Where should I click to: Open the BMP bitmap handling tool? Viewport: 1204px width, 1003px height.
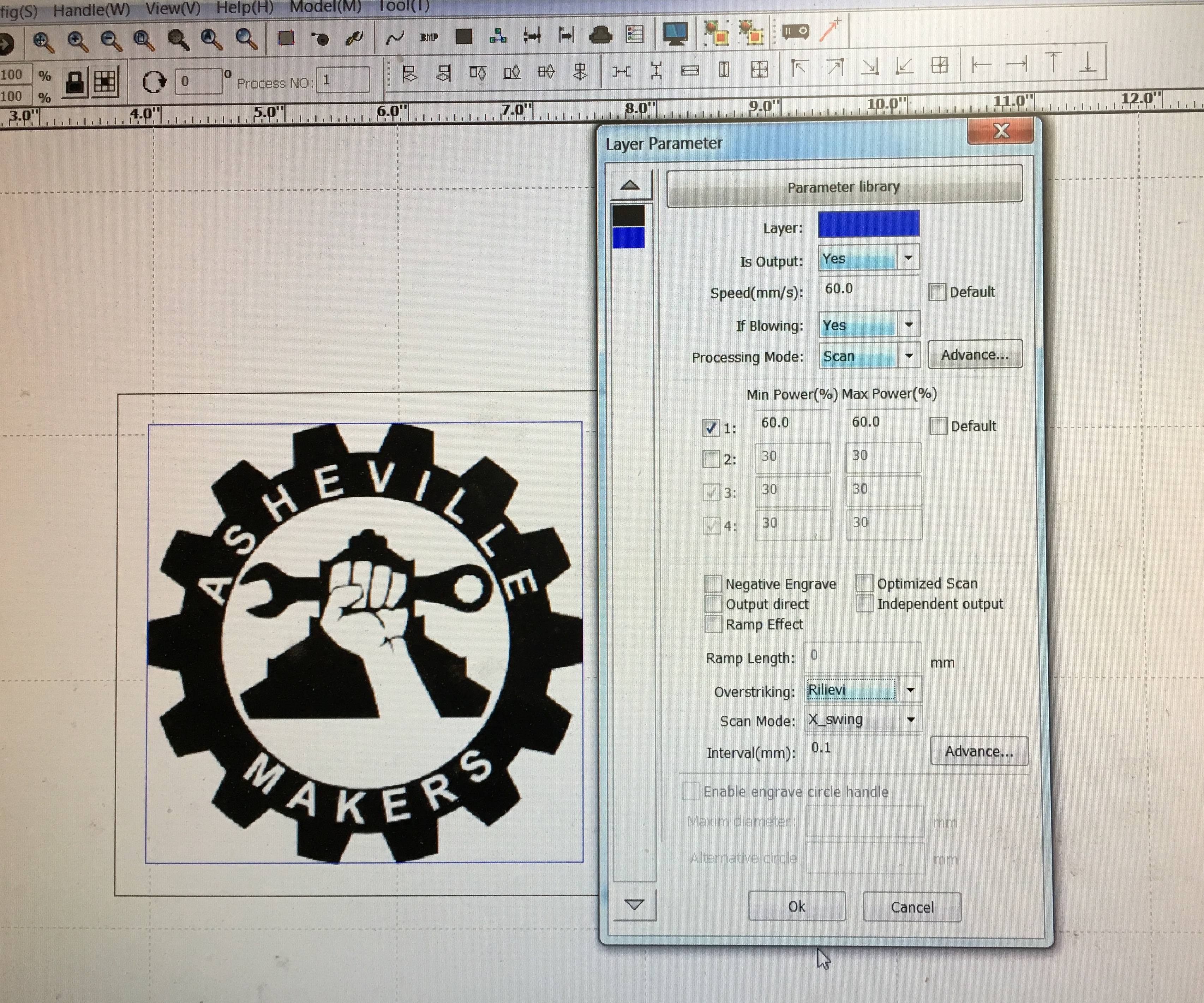tap(429, 37)
